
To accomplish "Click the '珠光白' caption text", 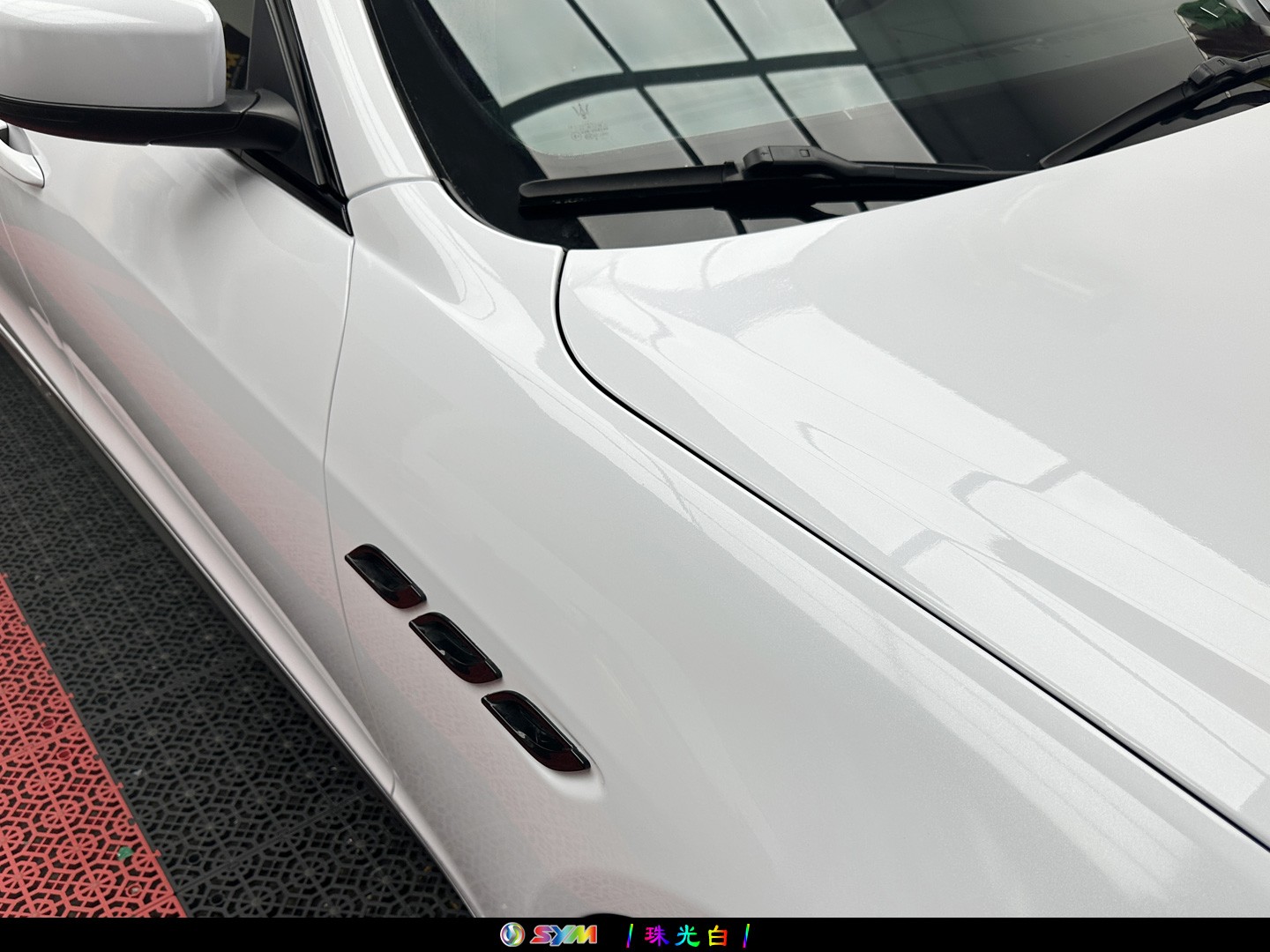I will pyautogui.click(x=688, y=935).
